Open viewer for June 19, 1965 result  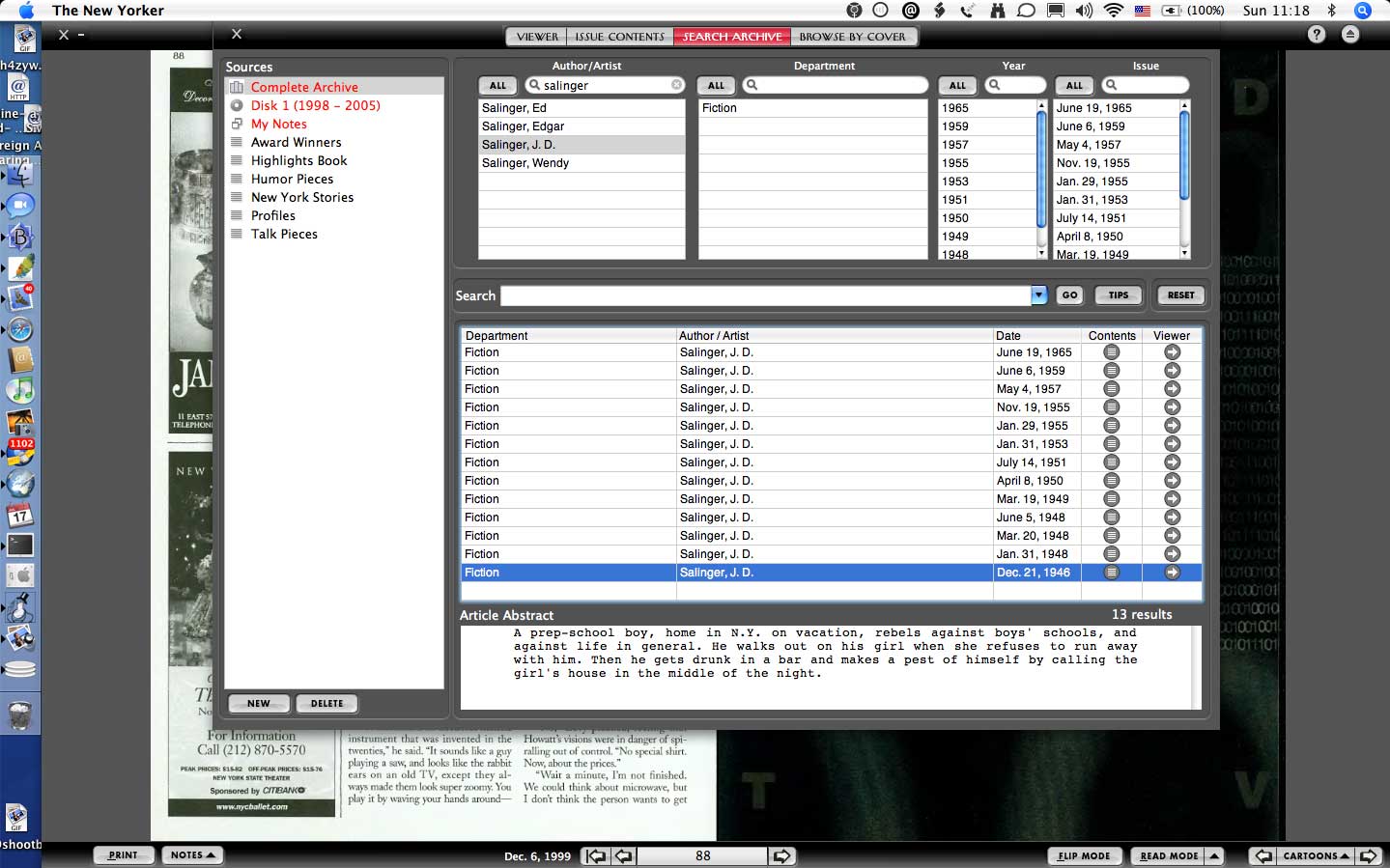1172,352
